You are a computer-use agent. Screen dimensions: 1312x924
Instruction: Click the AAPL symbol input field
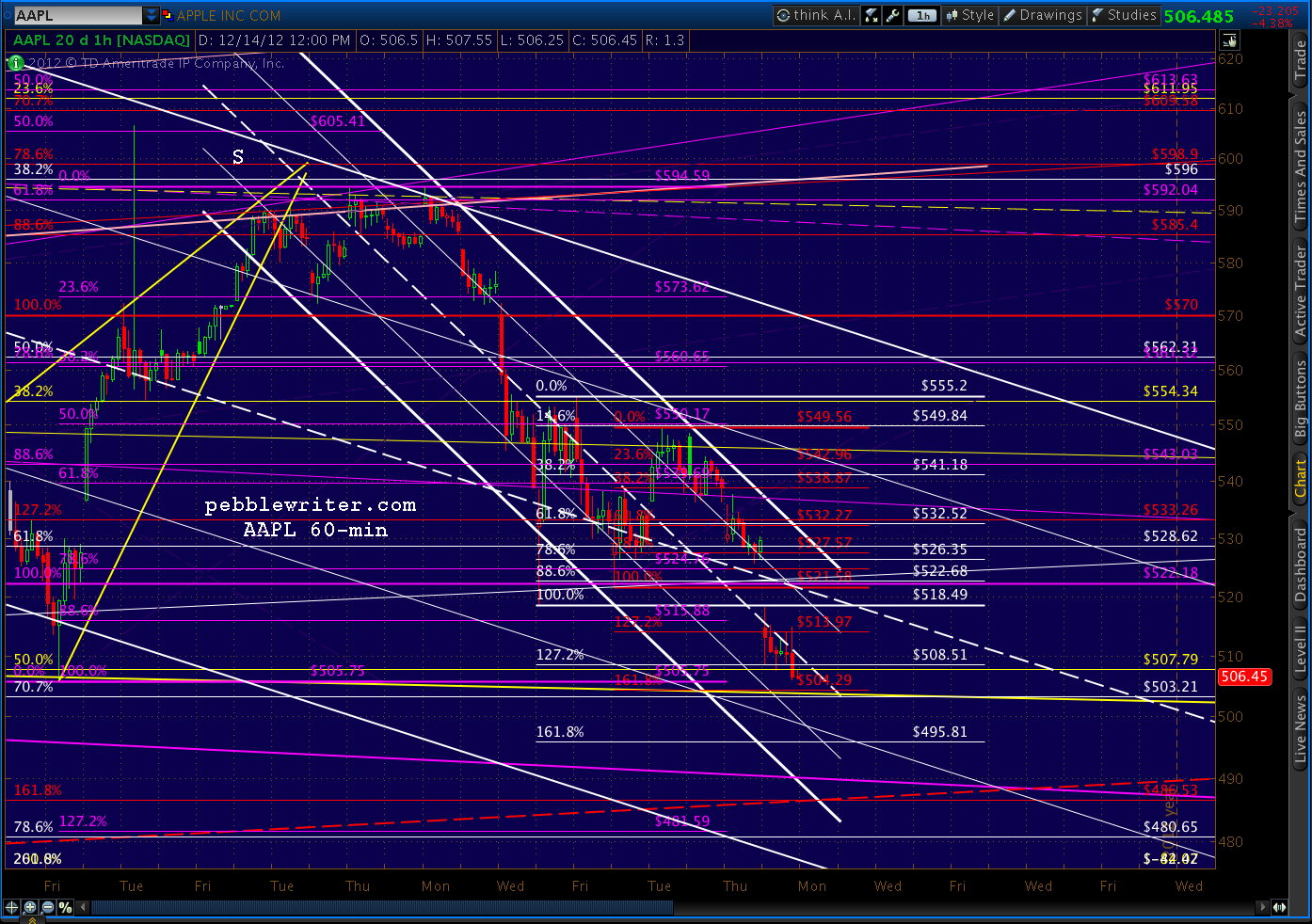pyautogui.click(x=78, y=16)
